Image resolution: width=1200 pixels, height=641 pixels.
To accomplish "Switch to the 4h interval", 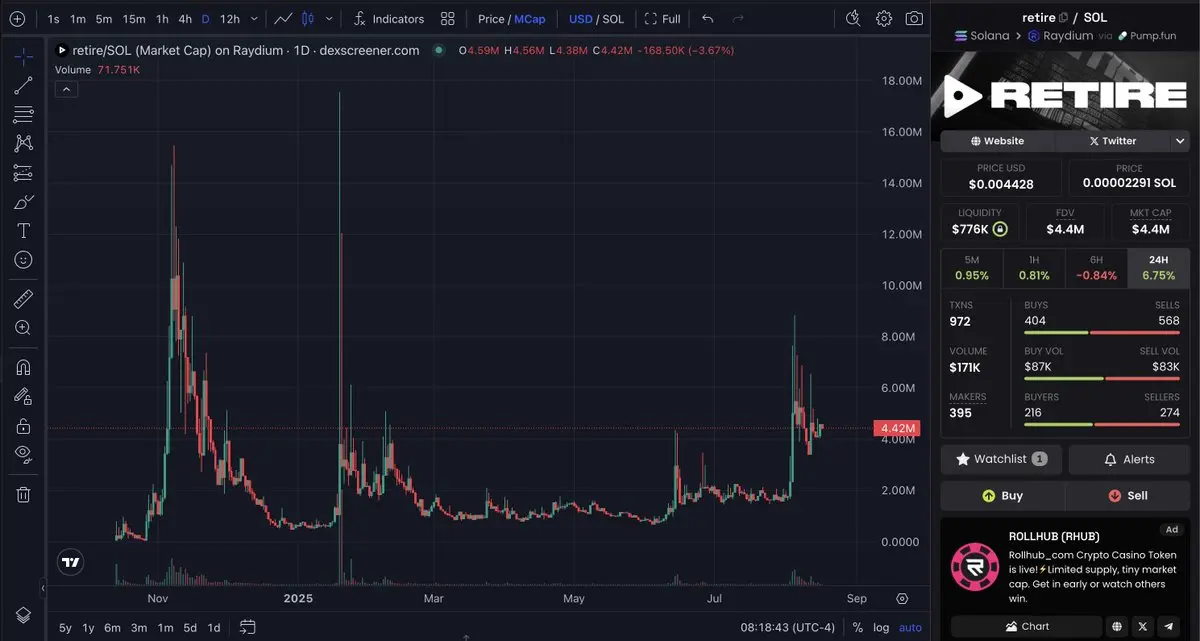I will [x=185, y=19].
